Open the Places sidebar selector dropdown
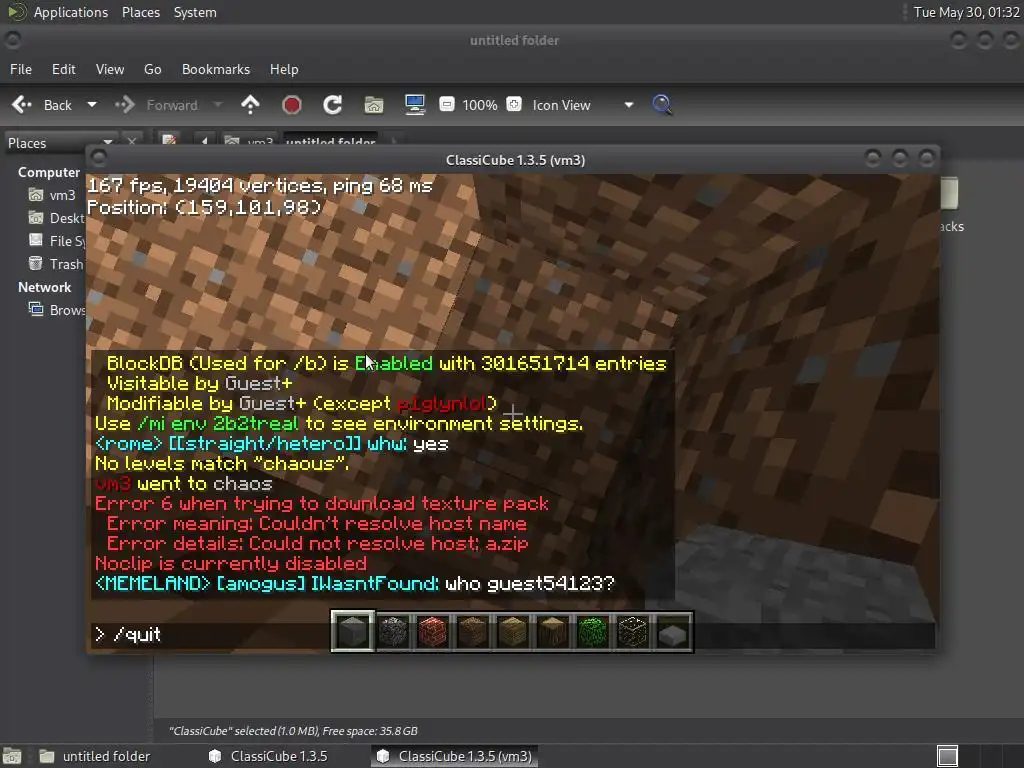The height and width of the screenshot is (768, 1024). [60, 143]
